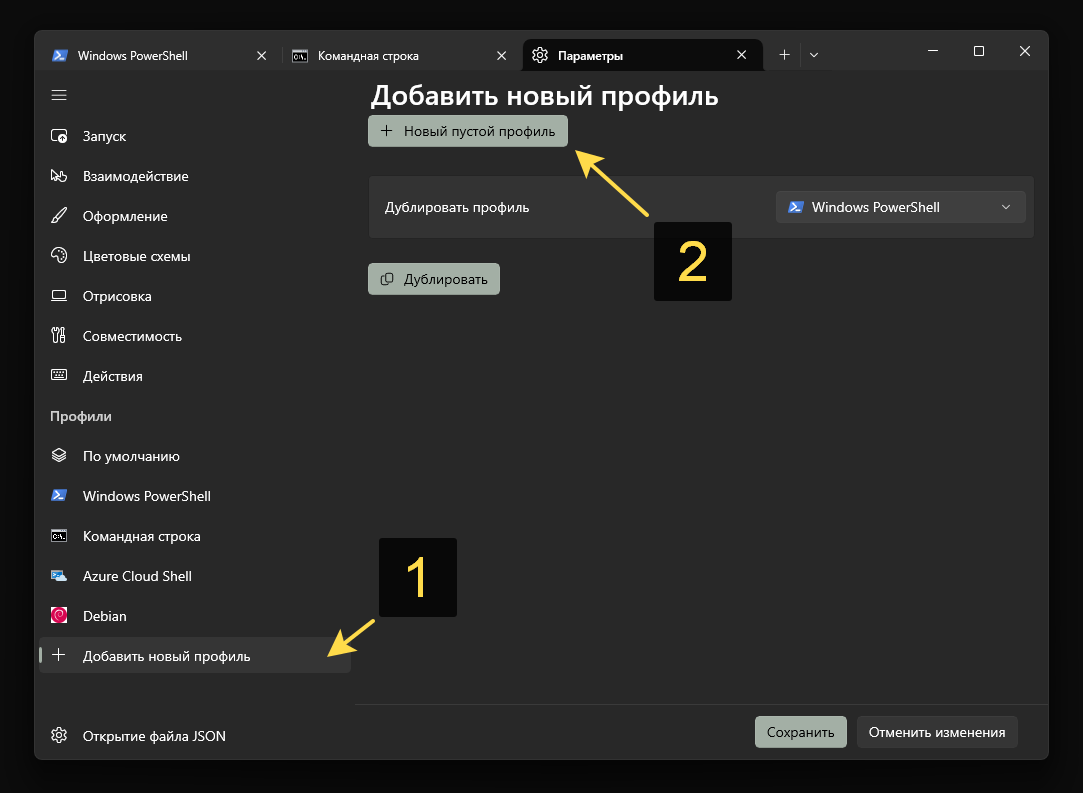Open the Отрисовка settings page

195,296
